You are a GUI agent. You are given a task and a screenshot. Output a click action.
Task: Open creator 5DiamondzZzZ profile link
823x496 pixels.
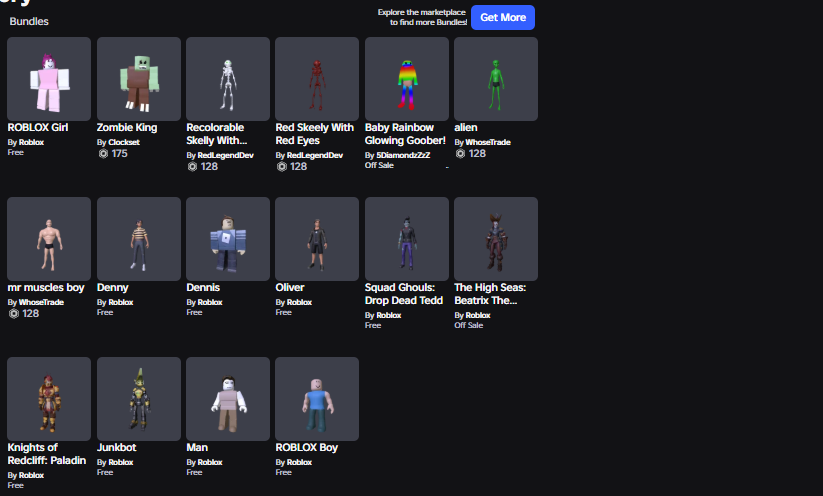(403, 155)
